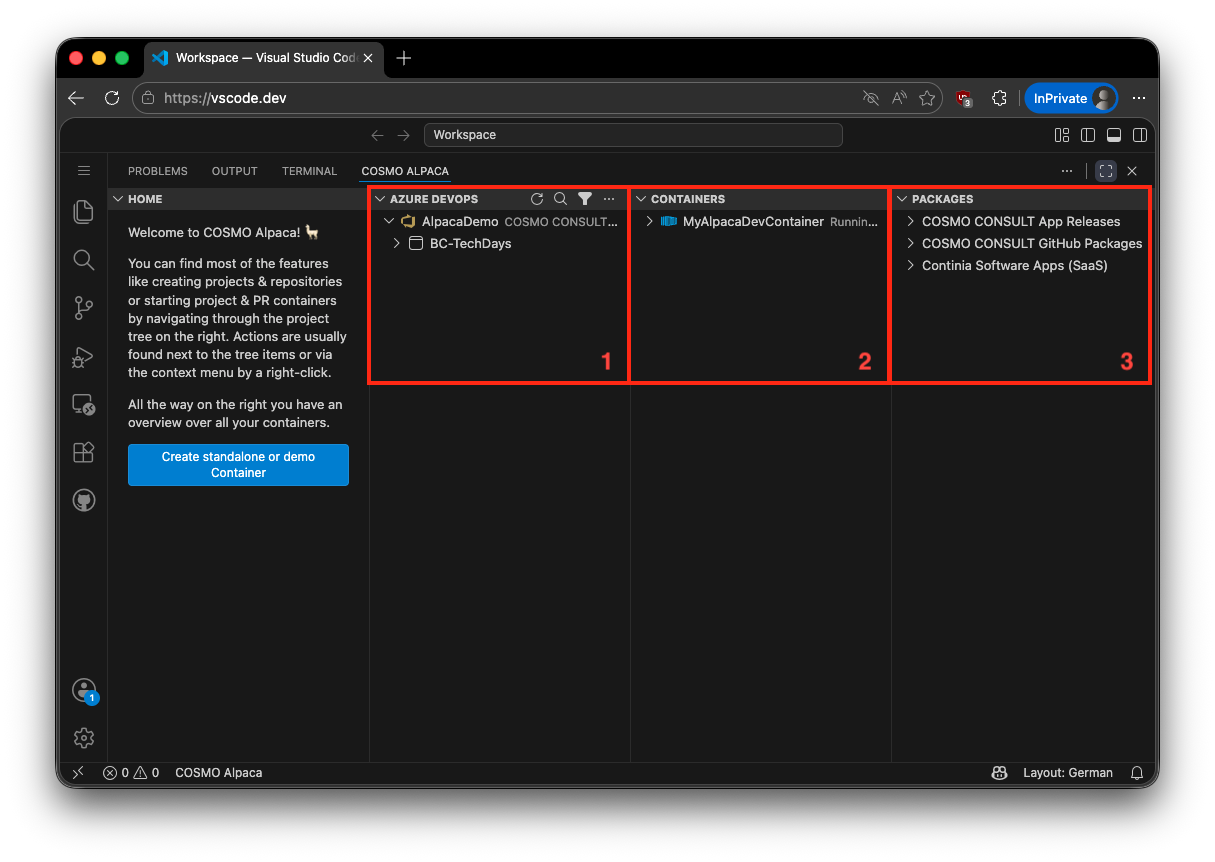View tracking prevention icon in address bar
This screenshot has height=862, width=1215.
[x=870, y=98]
